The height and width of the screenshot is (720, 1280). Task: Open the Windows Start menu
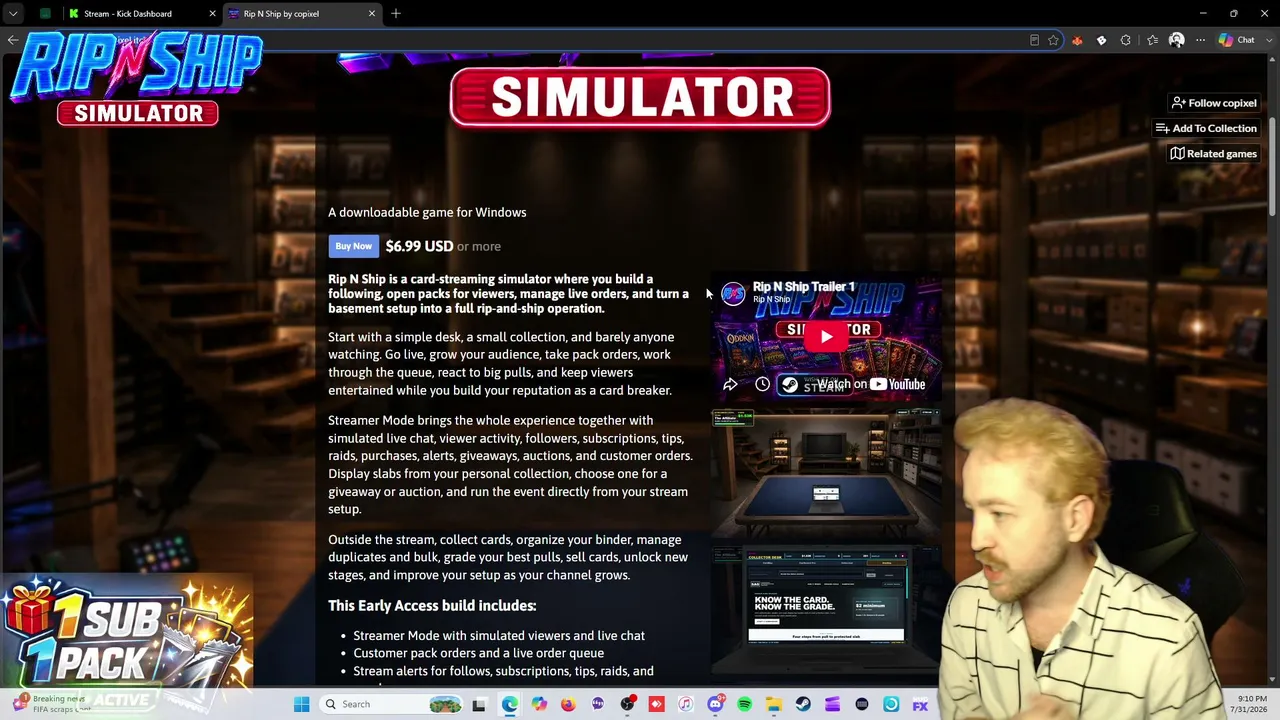coord(301,704)
